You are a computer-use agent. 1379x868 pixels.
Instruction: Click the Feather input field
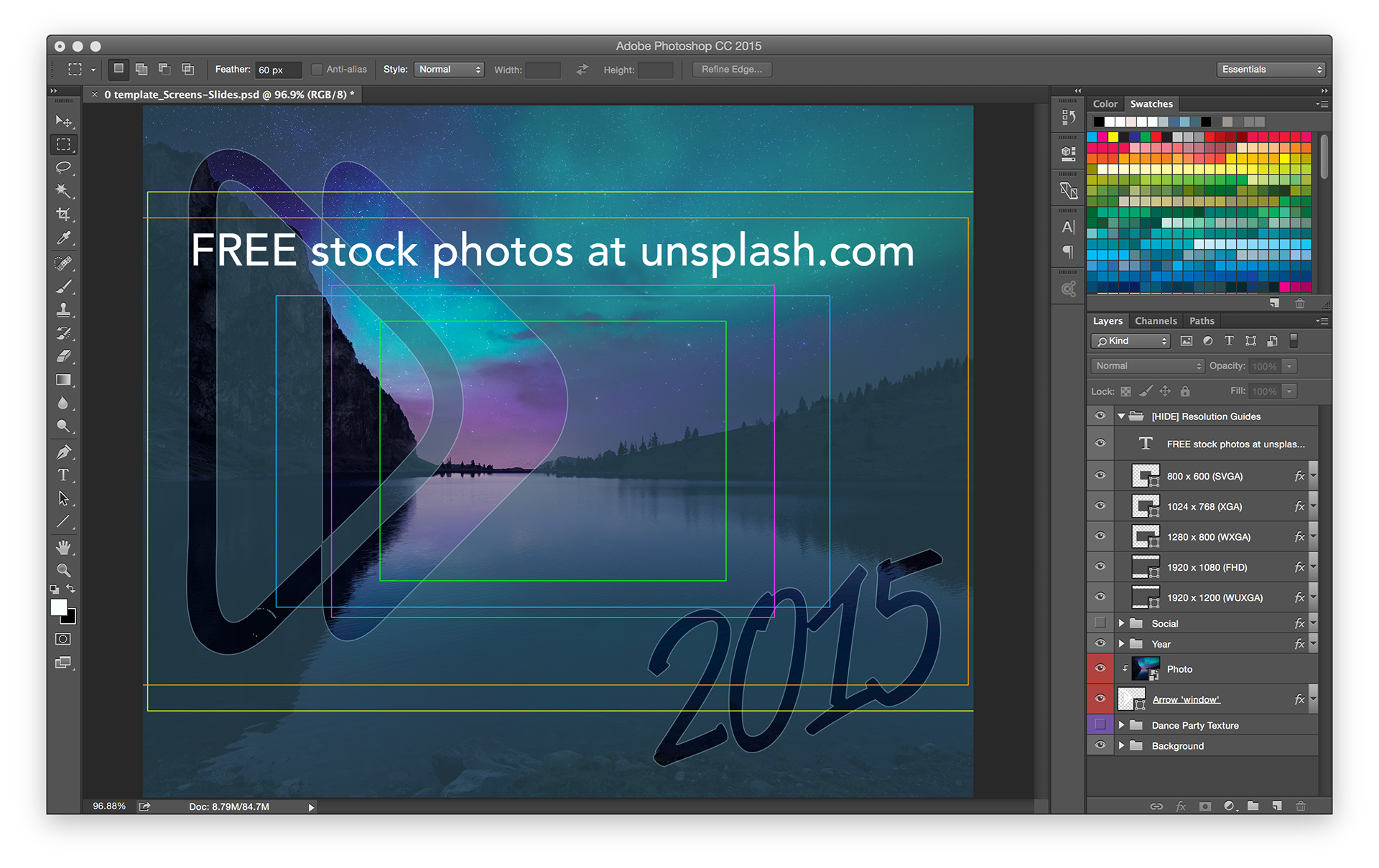277,70
